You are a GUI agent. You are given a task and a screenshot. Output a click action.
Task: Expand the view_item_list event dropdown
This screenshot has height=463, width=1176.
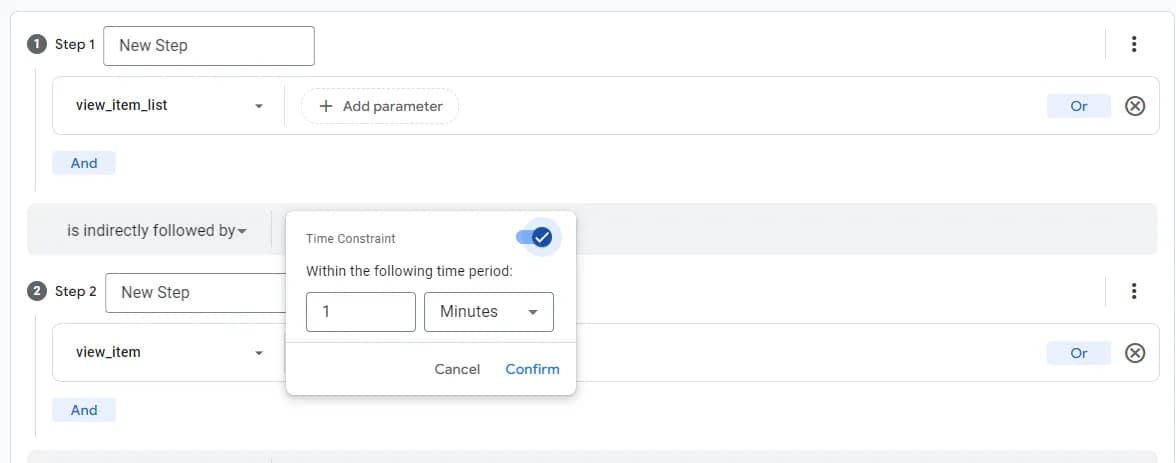click(259, 106)
